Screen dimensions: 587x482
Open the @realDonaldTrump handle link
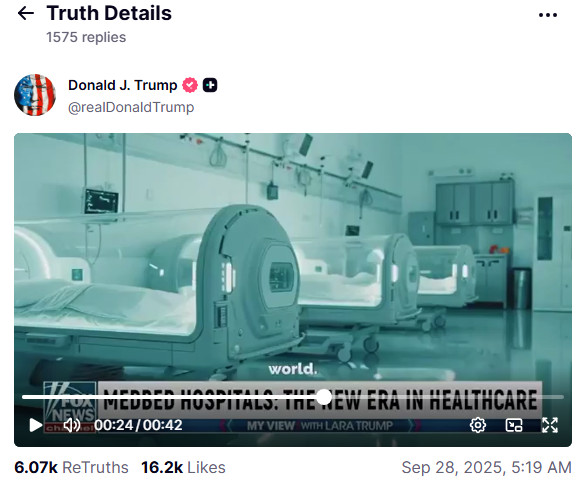click(x=131, y=107)
